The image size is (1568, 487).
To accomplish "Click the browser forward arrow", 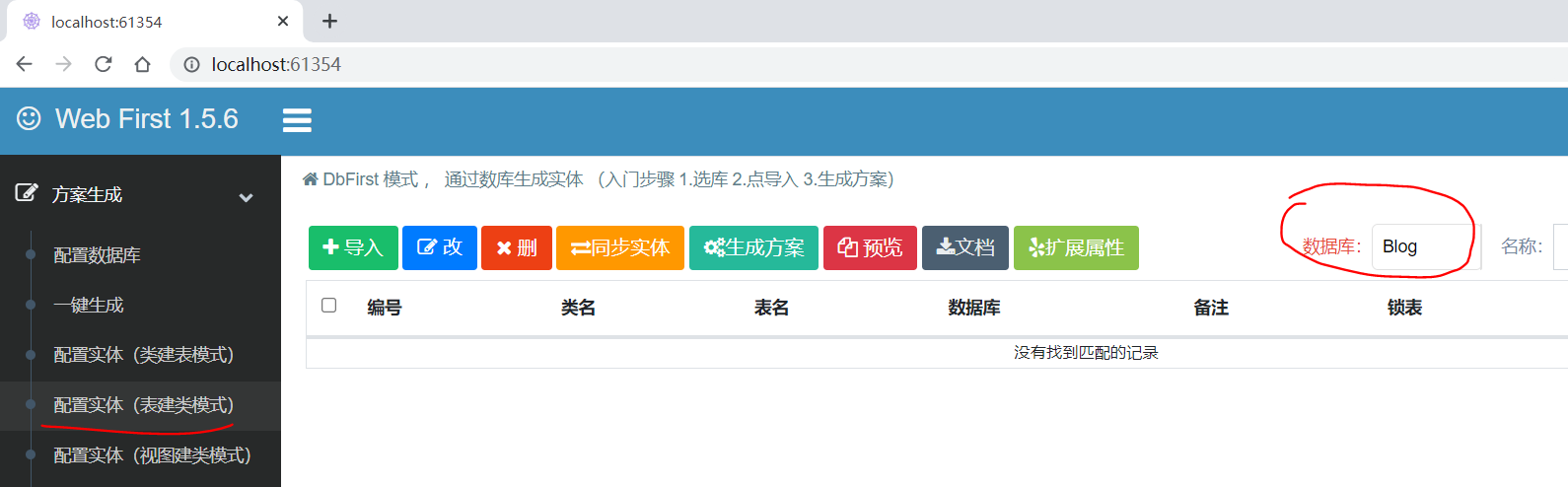I will (64, 64).
